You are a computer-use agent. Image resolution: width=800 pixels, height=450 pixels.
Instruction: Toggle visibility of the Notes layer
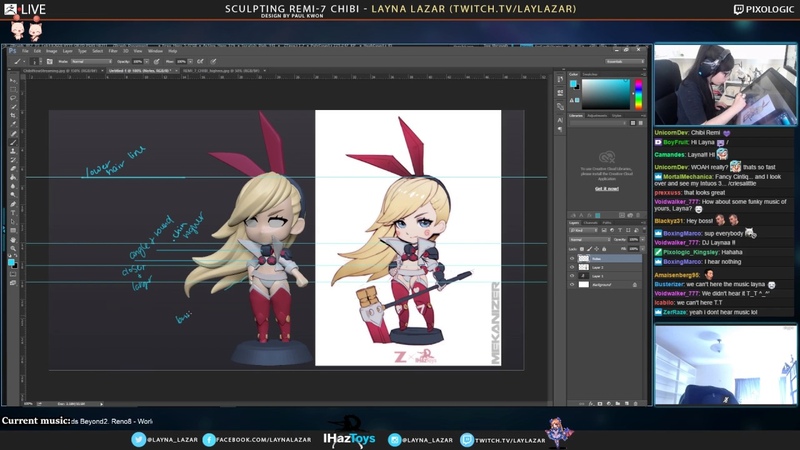(573, 258)
